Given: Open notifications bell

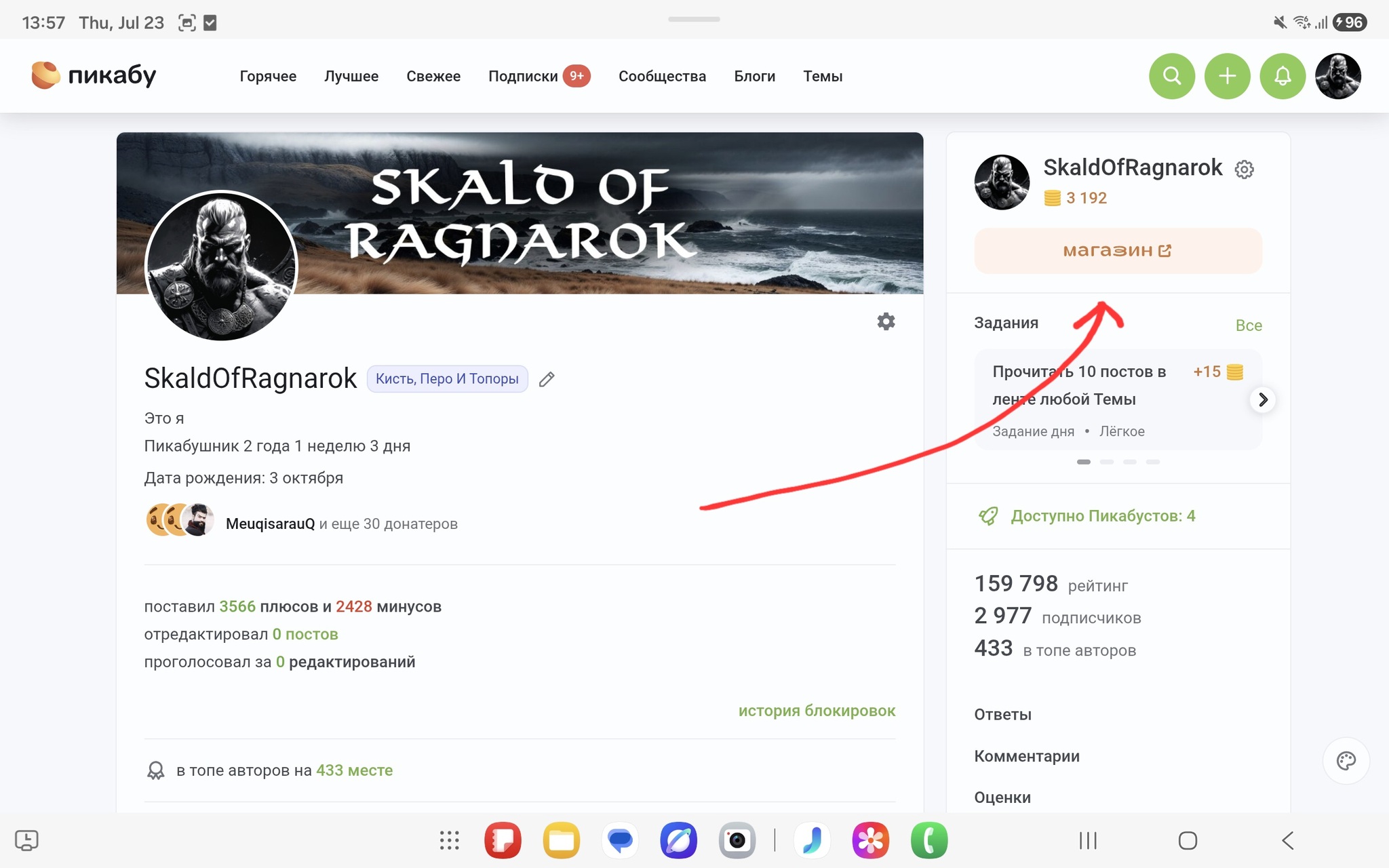Looking at the screenshot, I should [1283, 76].
